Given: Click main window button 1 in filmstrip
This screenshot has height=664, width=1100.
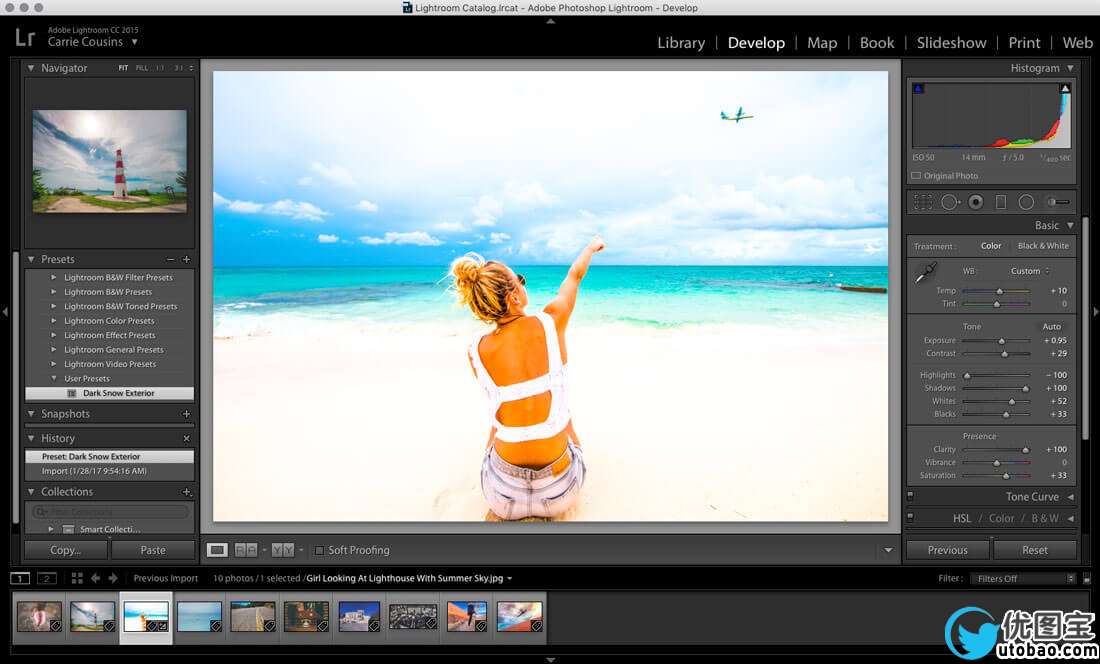Looking at the screenshot, I should (x=20, y=578).
